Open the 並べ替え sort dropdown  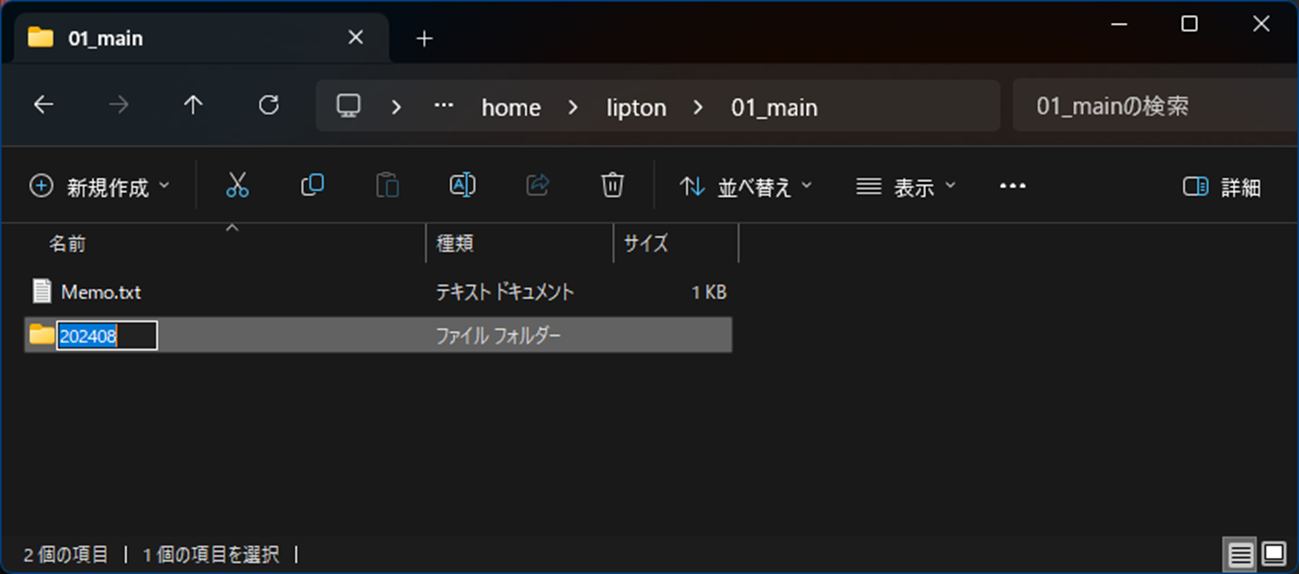(x=745, y=187)
